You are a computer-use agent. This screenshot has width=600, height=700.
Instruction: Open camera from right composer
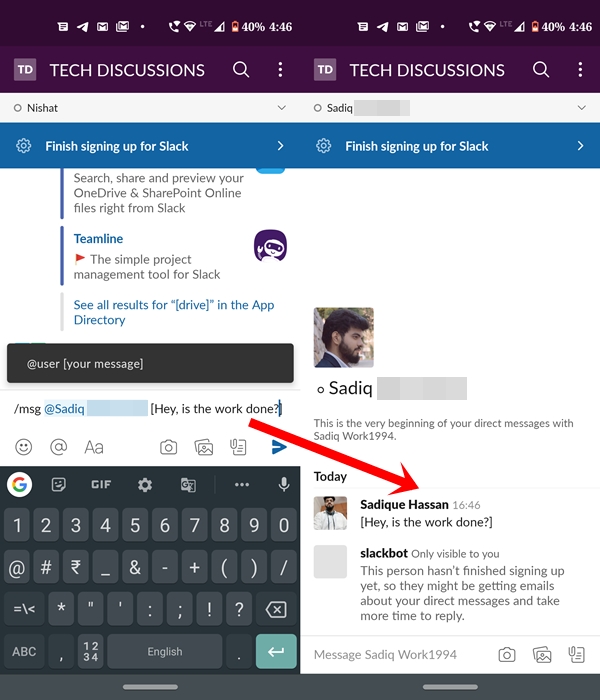click(507, 654)
